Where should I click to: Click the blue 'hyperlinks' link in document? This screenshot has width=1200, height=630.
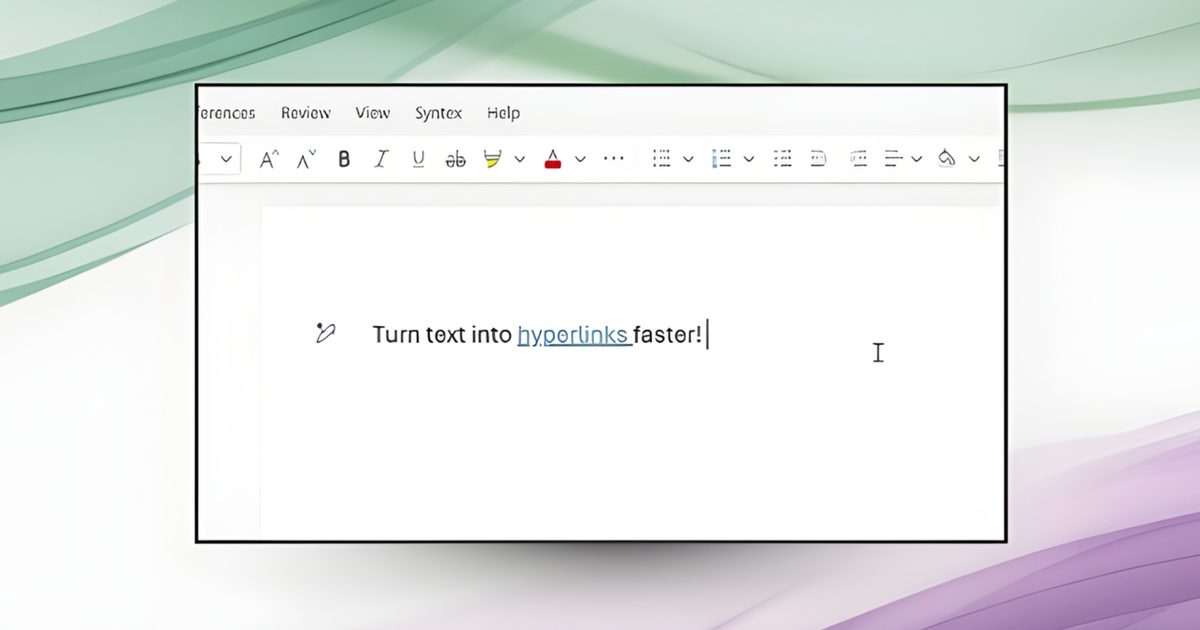pos(573,335)
